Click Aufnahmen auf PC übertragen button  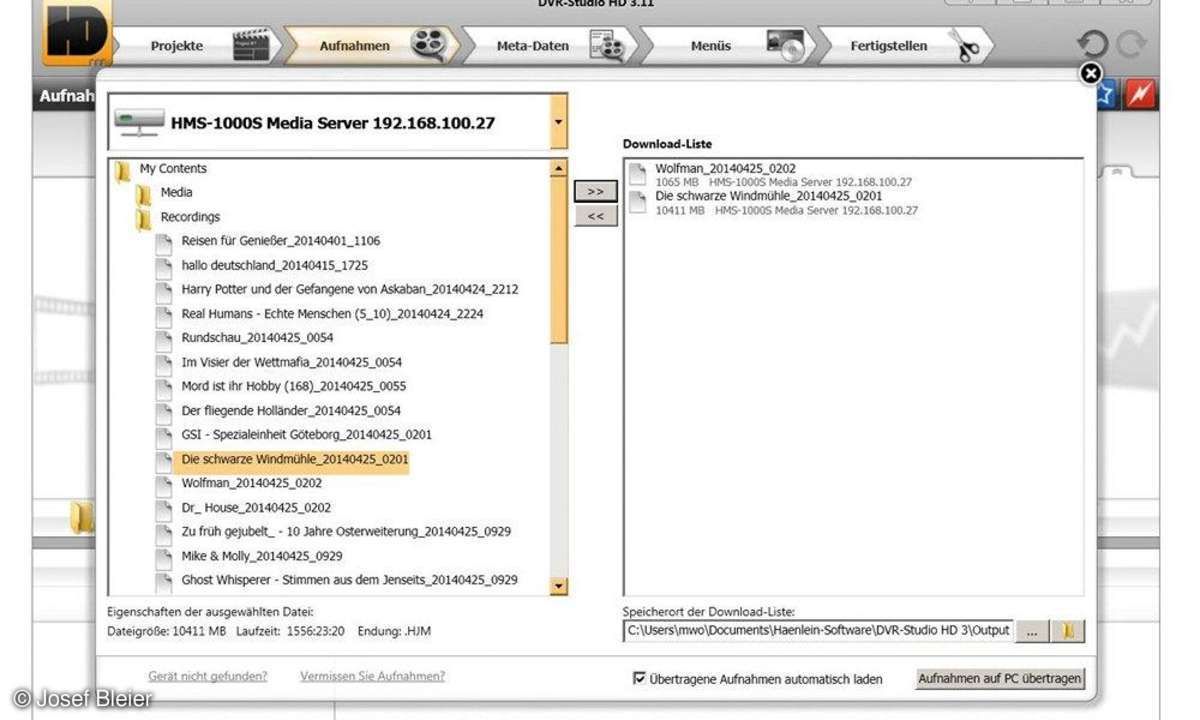click(x=1000, y=678)
